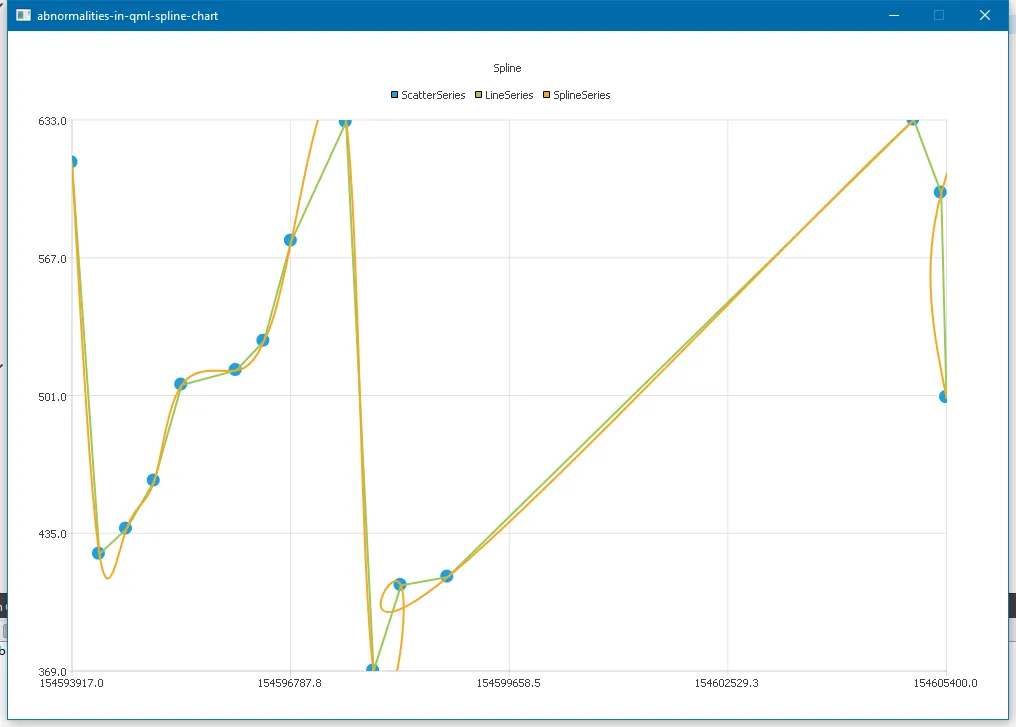The height and width of the screenshot is (727, 1016).
Task: Select the SplineSeries legend label
Action: point(581,95)
